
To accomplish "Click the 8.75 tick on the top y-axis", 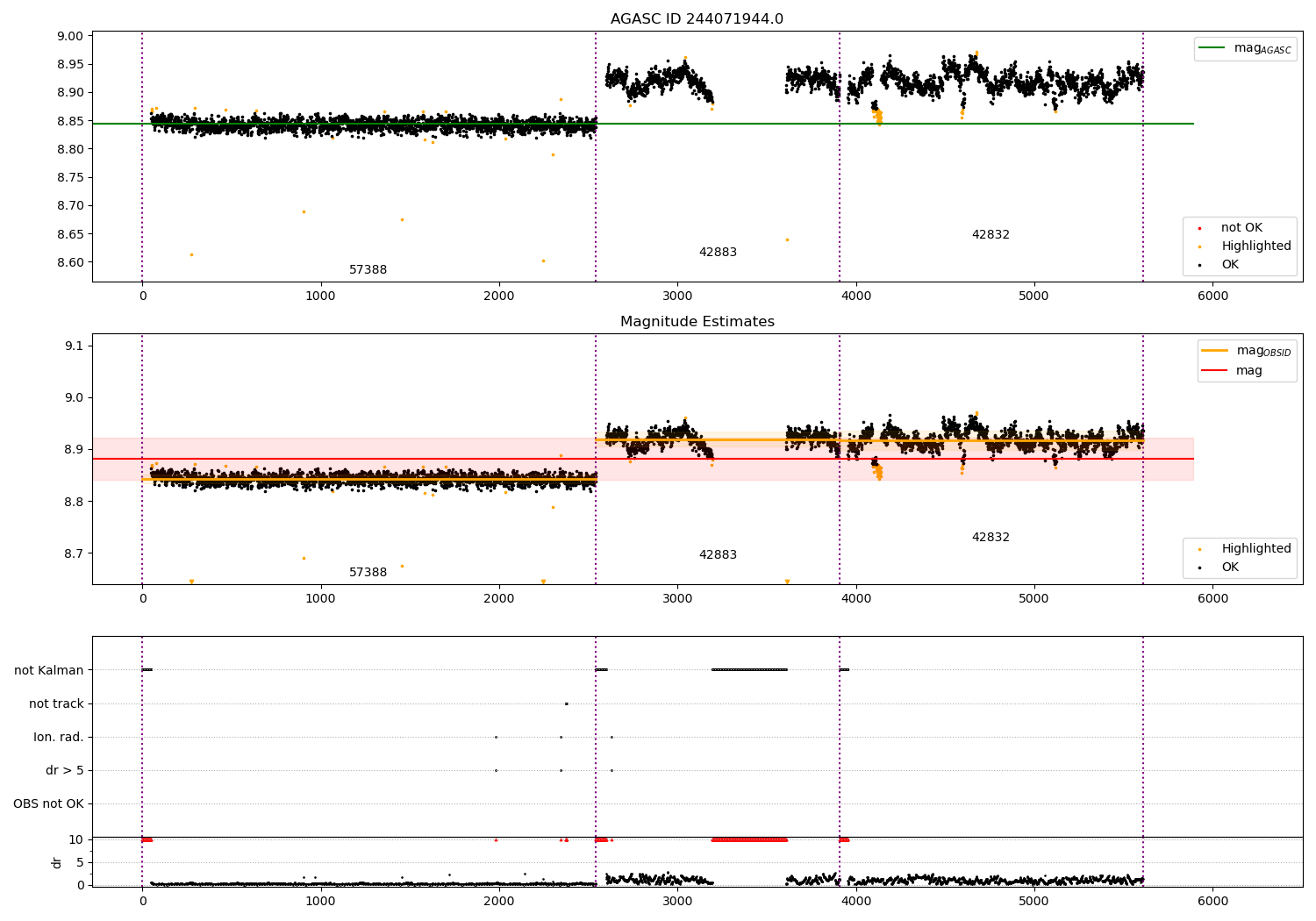I will pyautogui.click(x=70, y=178).
